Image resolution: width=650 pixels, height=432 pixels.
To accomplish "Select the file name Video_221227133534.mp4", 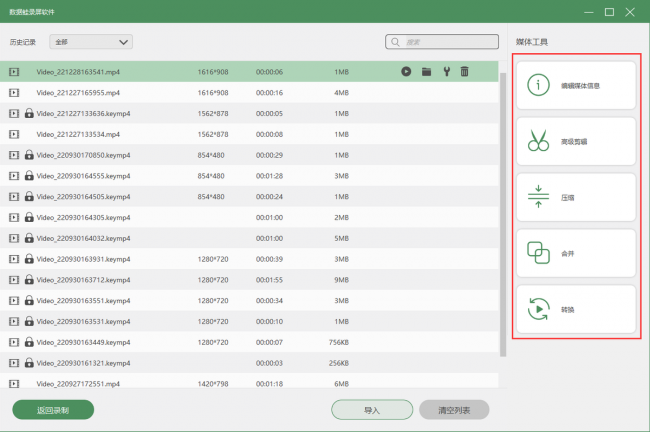I will click(x=78, y=134).
